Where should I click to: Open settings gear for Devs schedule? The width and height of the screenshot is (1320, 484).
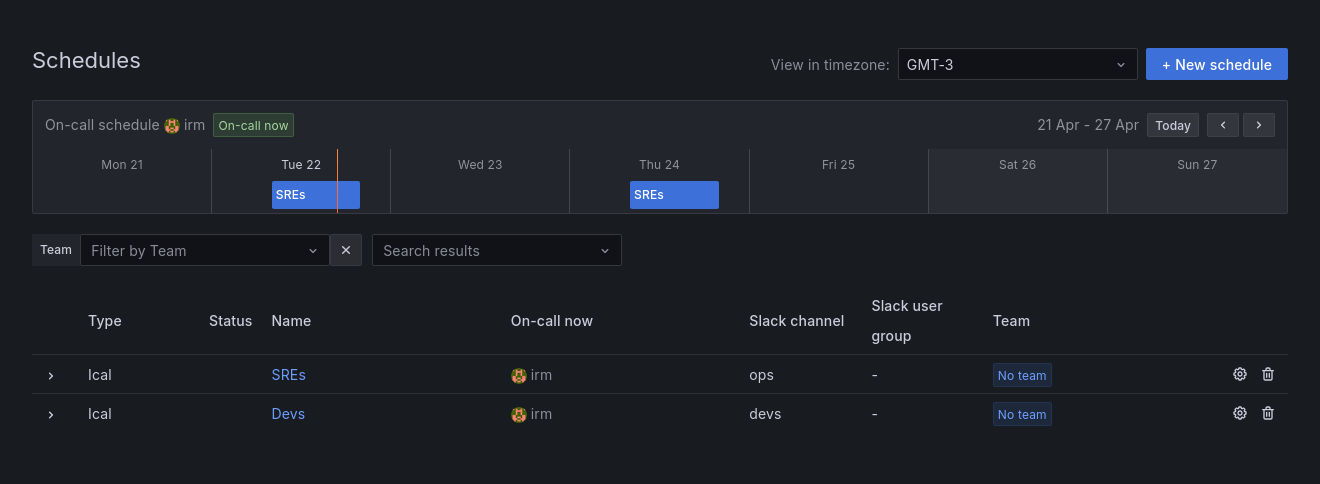click(x=1240, y=413)
